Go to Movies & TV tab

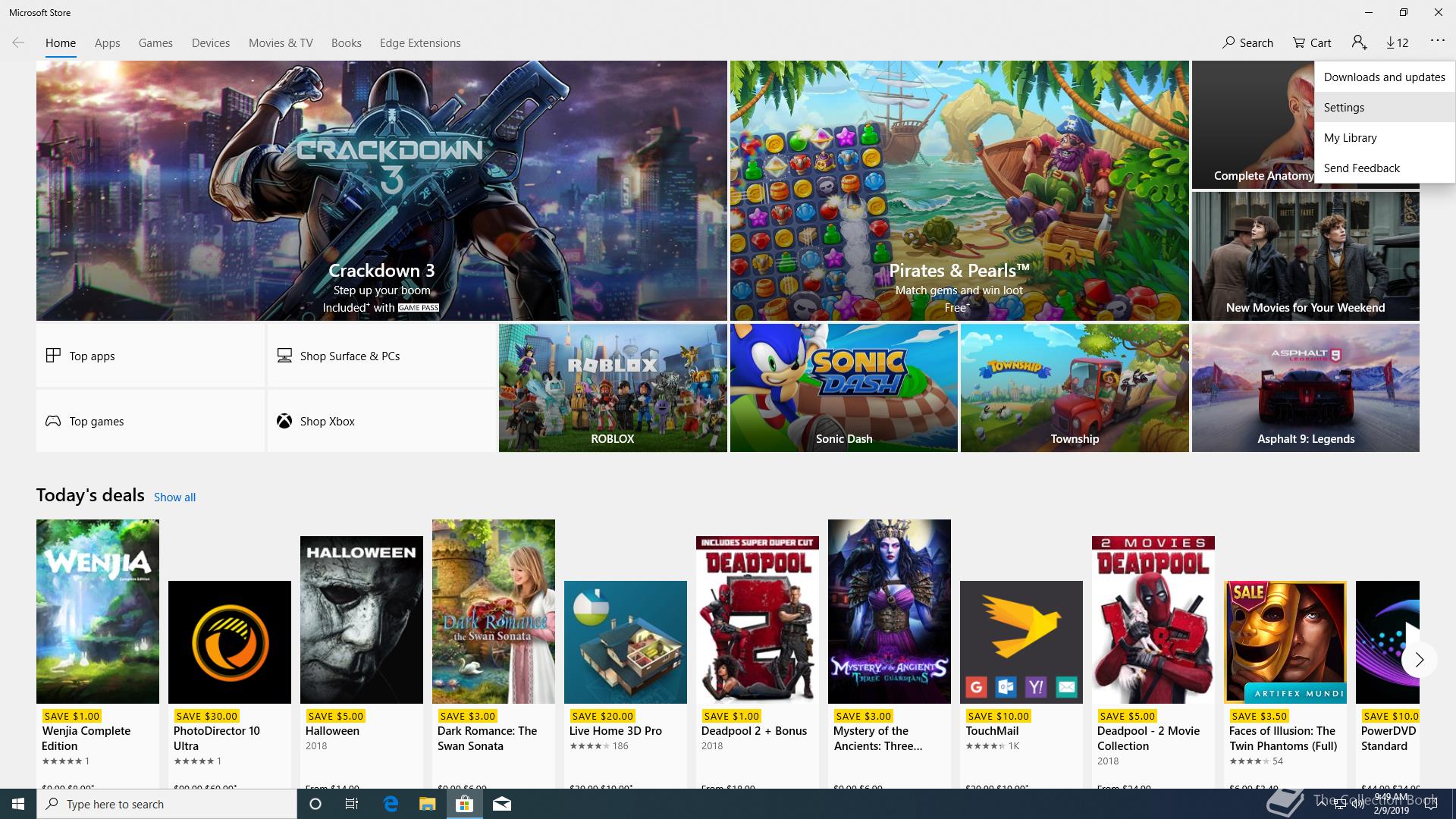click(281, 43)
